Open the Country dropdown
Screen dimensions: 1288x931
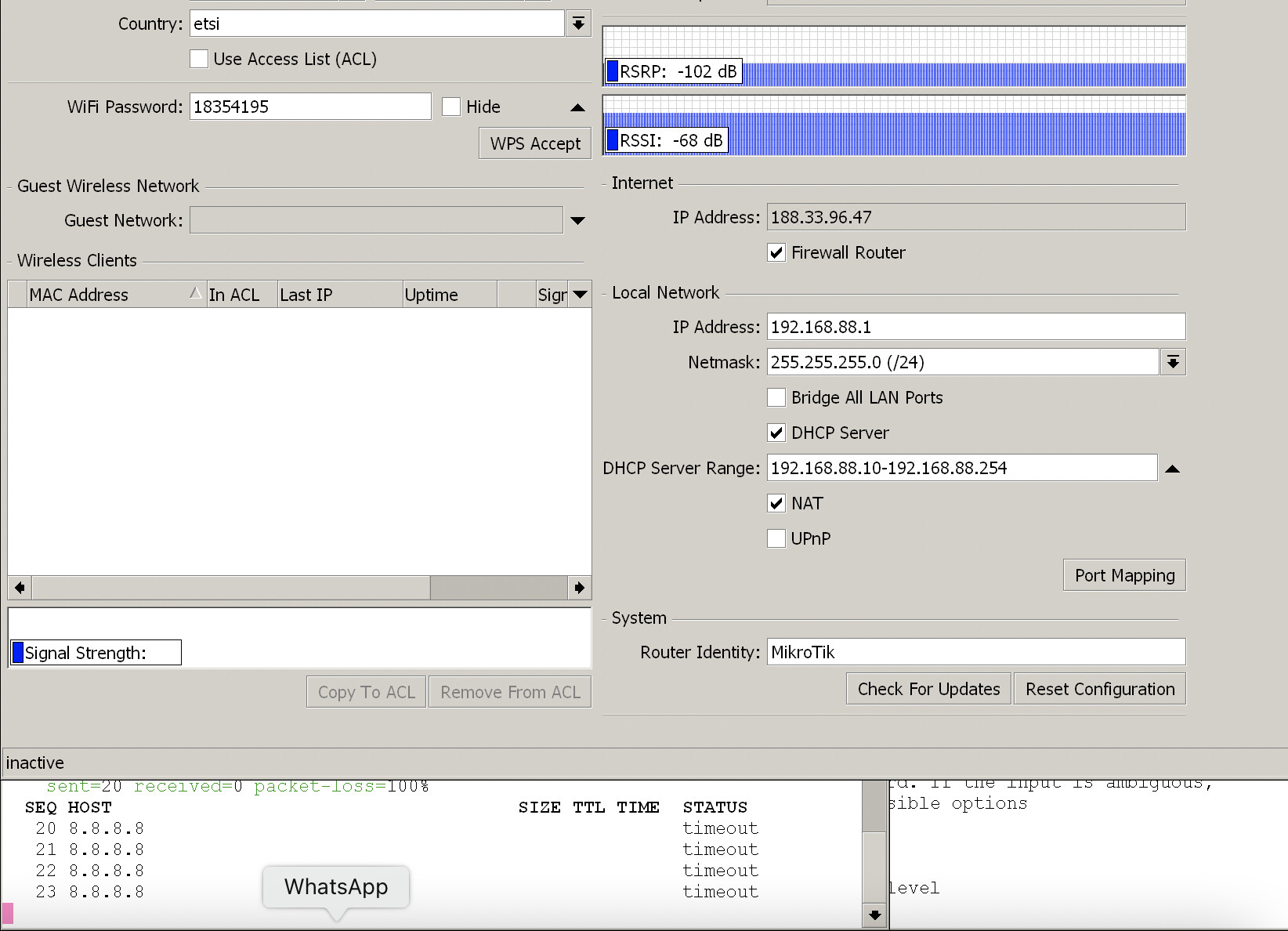[578, 24]
